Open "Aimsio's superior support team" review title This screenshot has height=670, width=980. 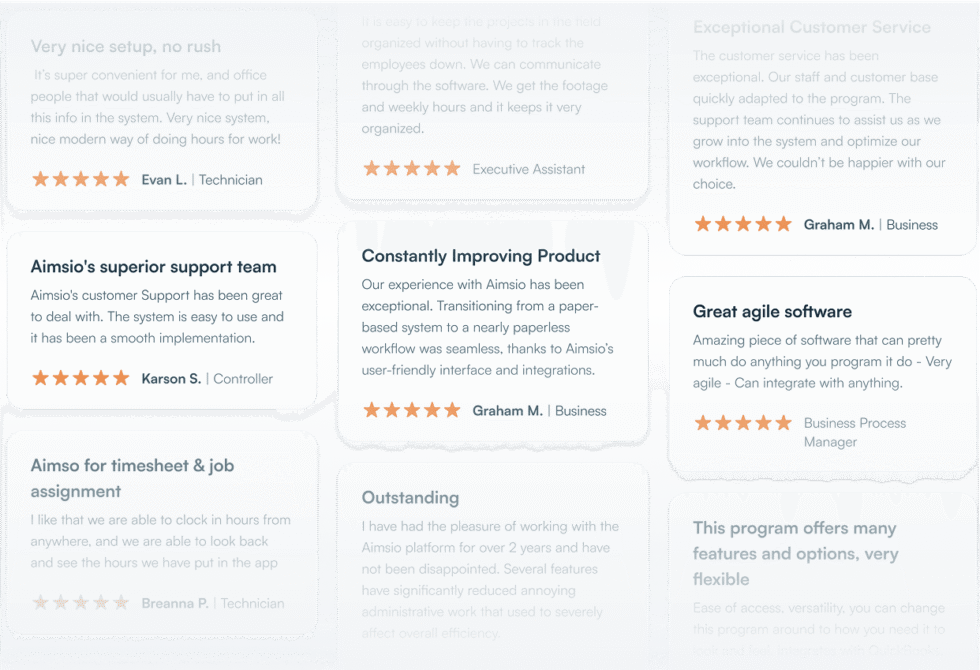[154, 267]
